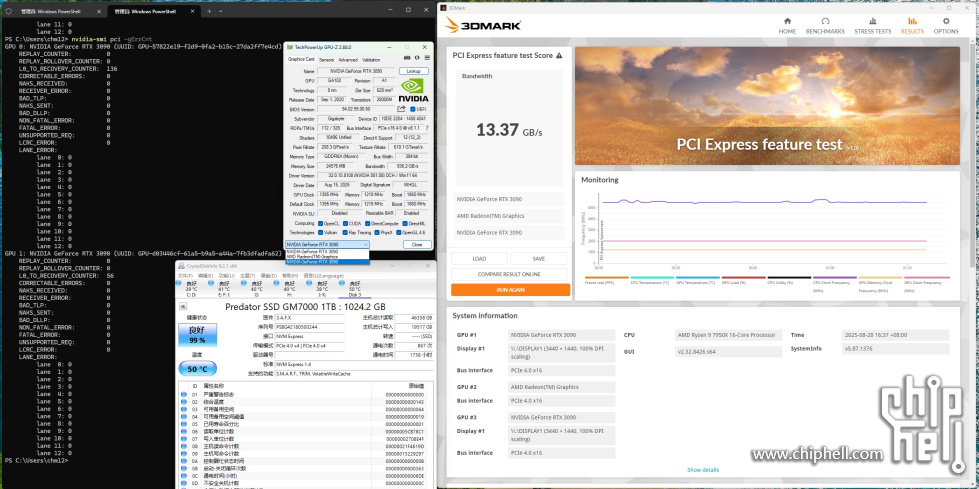Viewport: 979px width, 489px height.
Task: Click Frame rate (FPS) orange legend swatch
Action: pyautogui.click(x=606, y=277)
